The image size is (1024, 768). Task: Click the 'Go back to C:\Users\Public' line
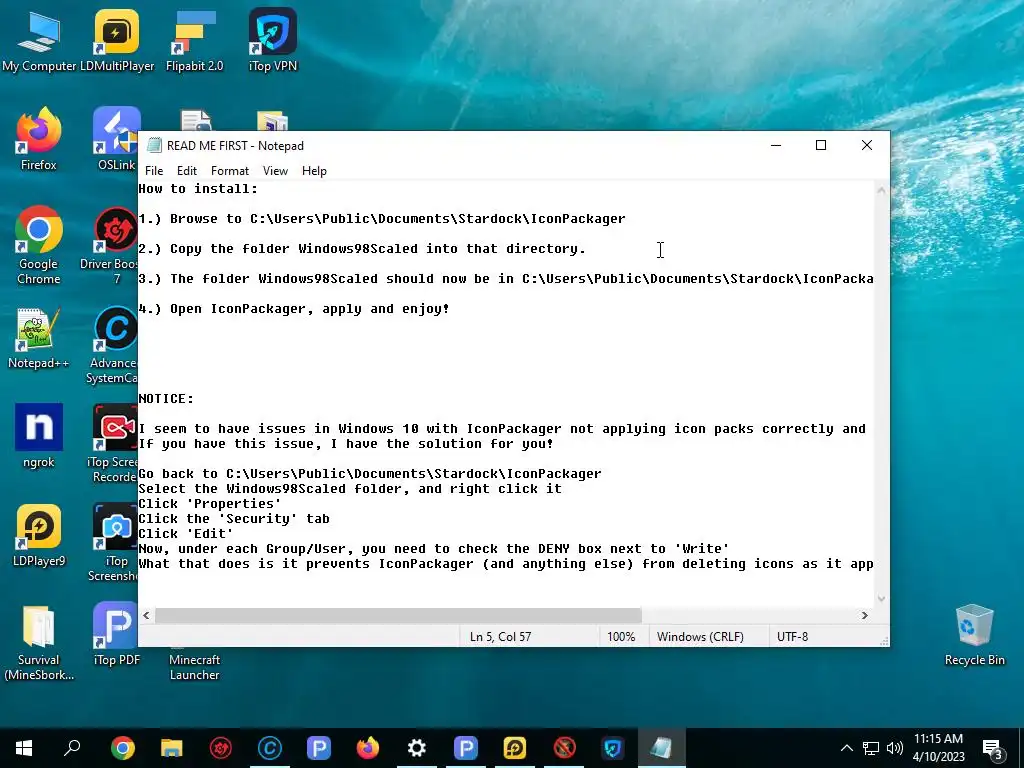(370, 474)
